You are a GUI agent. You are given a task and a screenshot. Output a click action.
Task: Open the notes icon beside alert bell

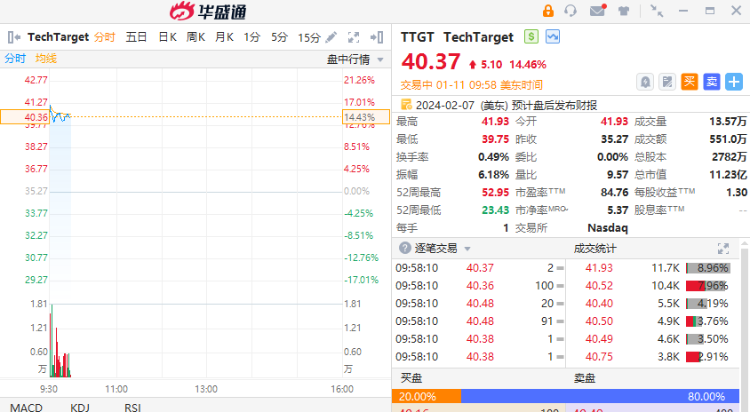click(x=667, y=82)
